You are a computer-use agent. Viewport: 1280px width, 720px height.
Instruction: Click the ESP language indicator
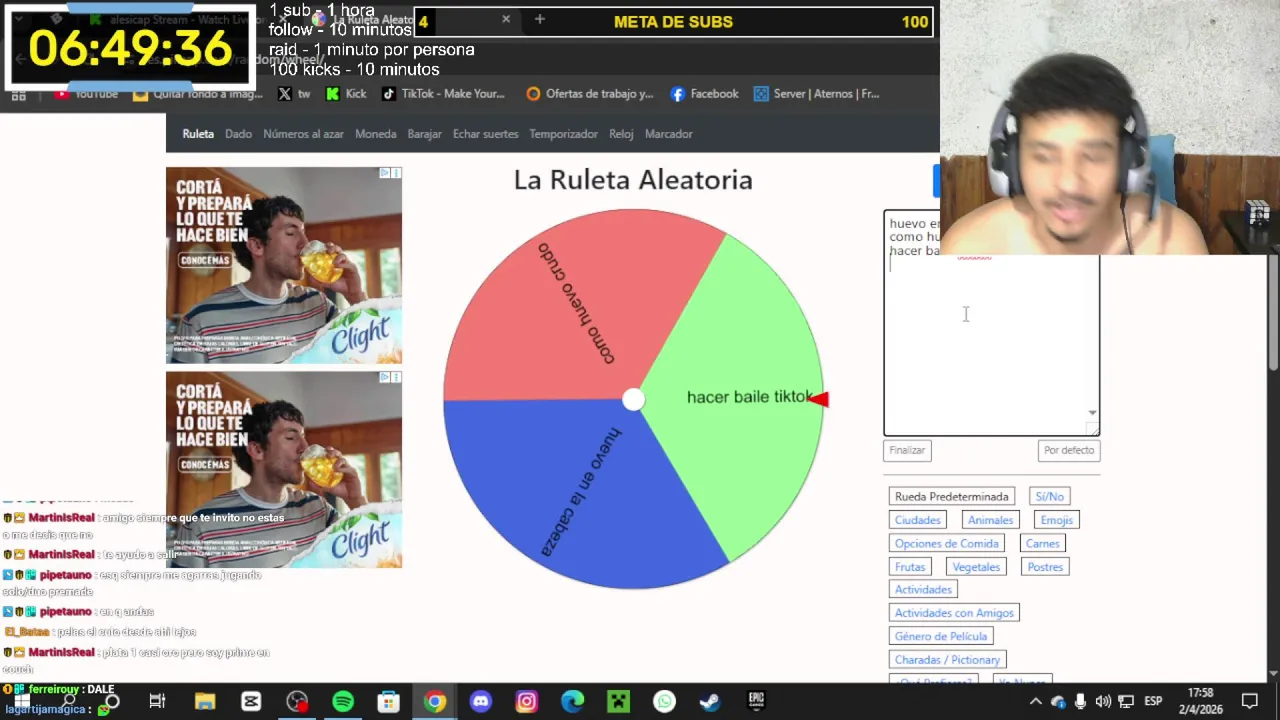(x=1152, y=702)
